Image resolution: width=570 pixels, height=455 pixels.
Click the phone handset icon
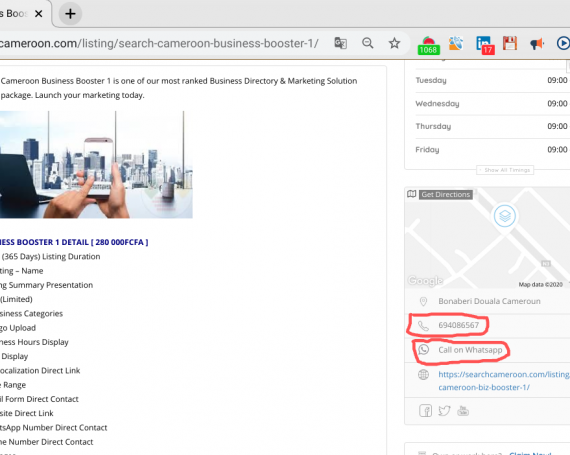[x=424, y=325]
